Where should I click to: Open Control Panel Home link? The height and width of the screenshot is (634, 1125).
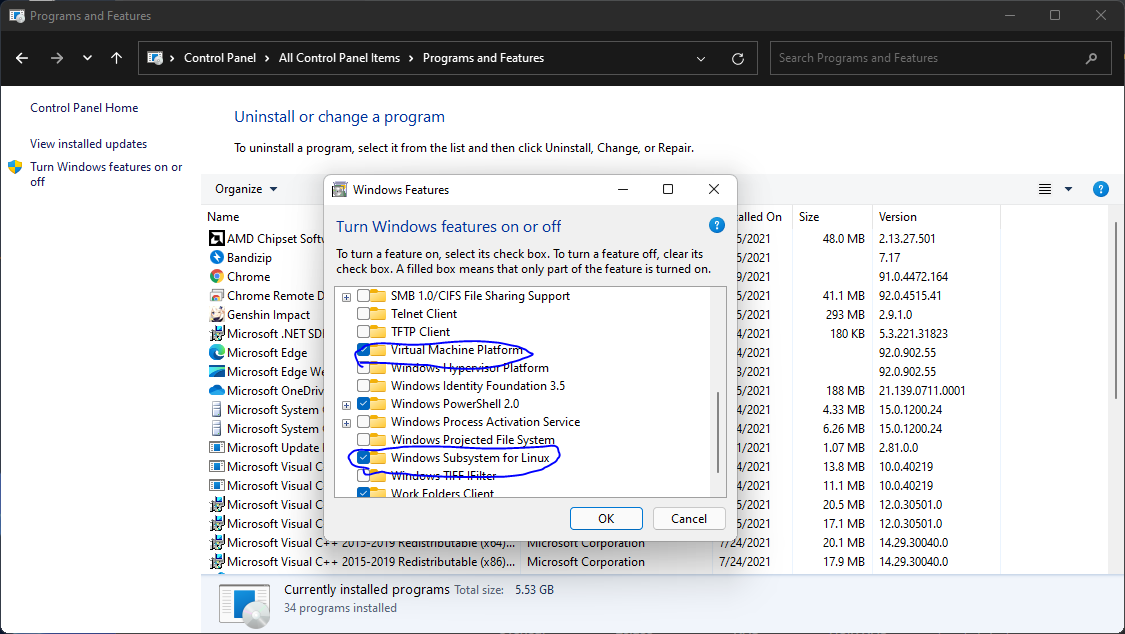click(84, 108)
